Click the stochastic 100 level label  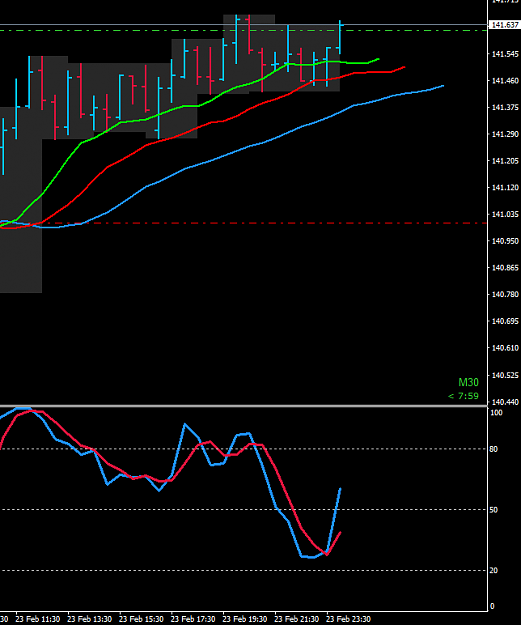click(x=496, y=413)
